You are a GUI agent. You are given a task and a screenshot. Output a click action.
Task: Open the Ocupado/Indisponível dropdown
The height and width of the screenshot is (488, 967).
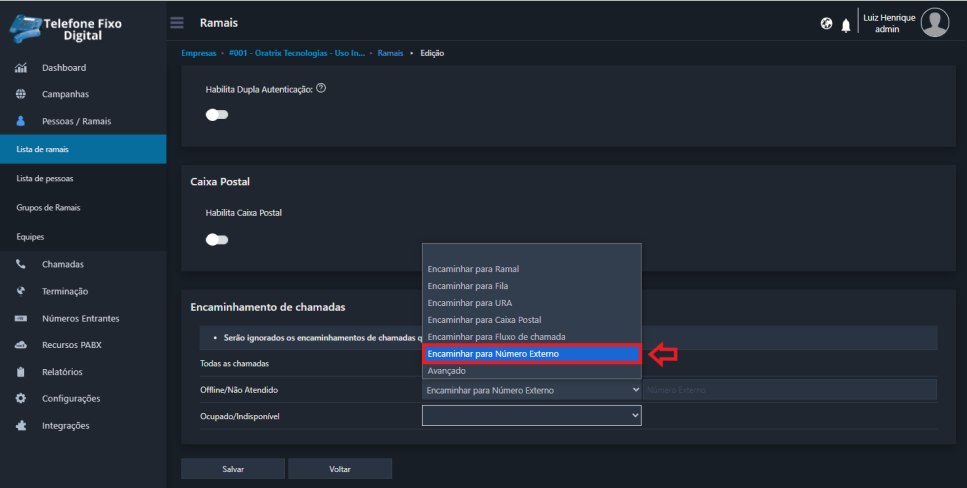click(531, 414)
